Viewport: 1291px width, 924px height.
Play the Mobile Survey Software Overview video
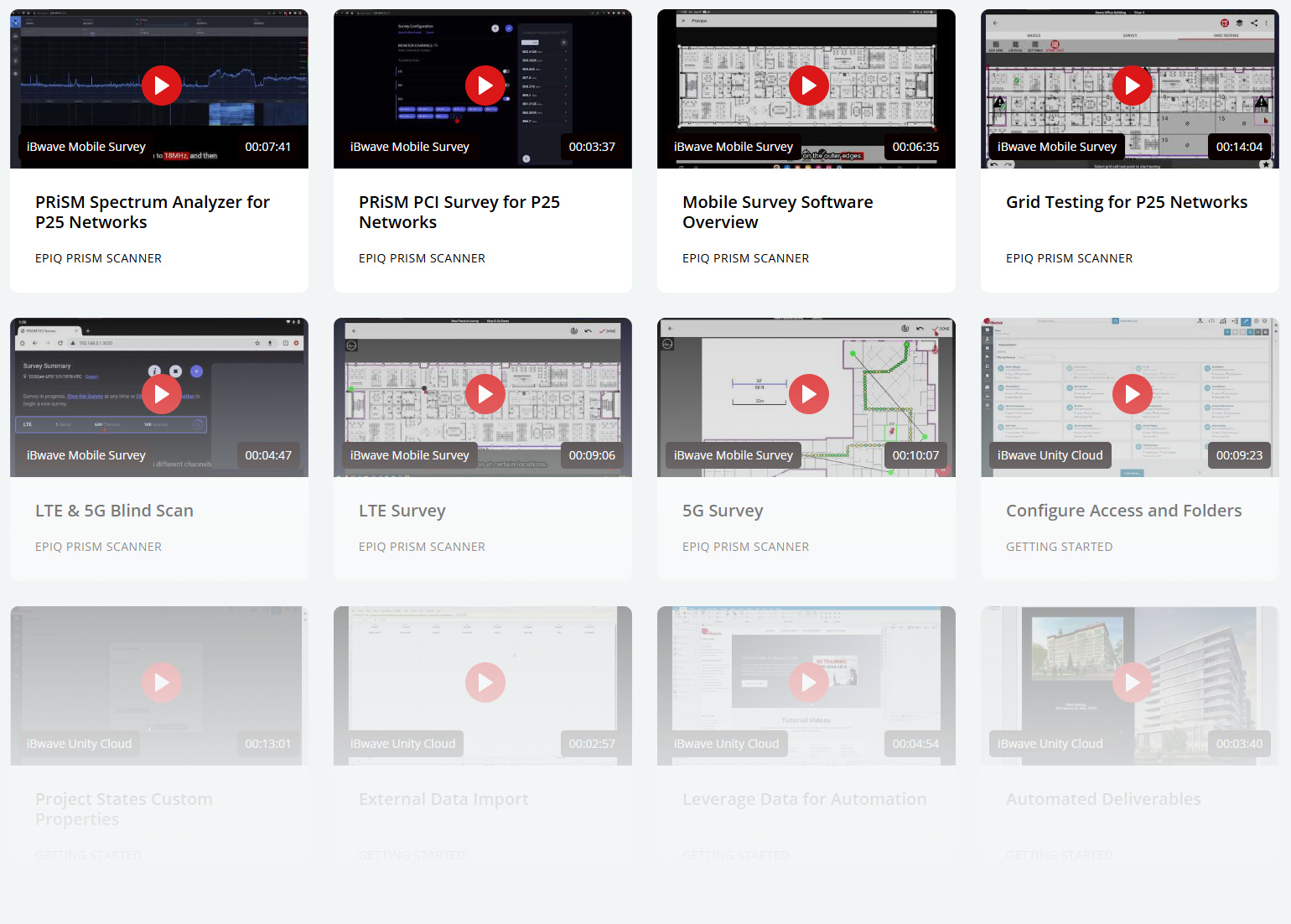pyautogui.click(x=808, y=85)
